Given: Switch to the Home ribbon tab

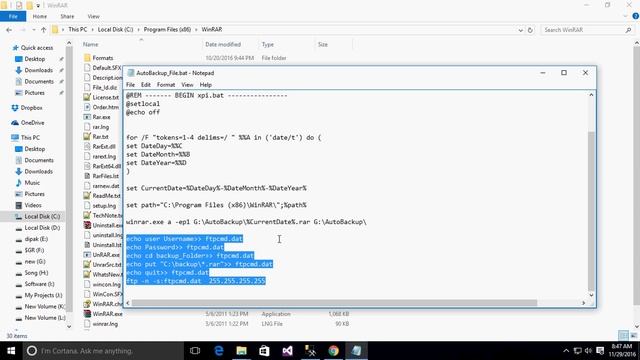Looking at the screenshot, I should 40,16.
